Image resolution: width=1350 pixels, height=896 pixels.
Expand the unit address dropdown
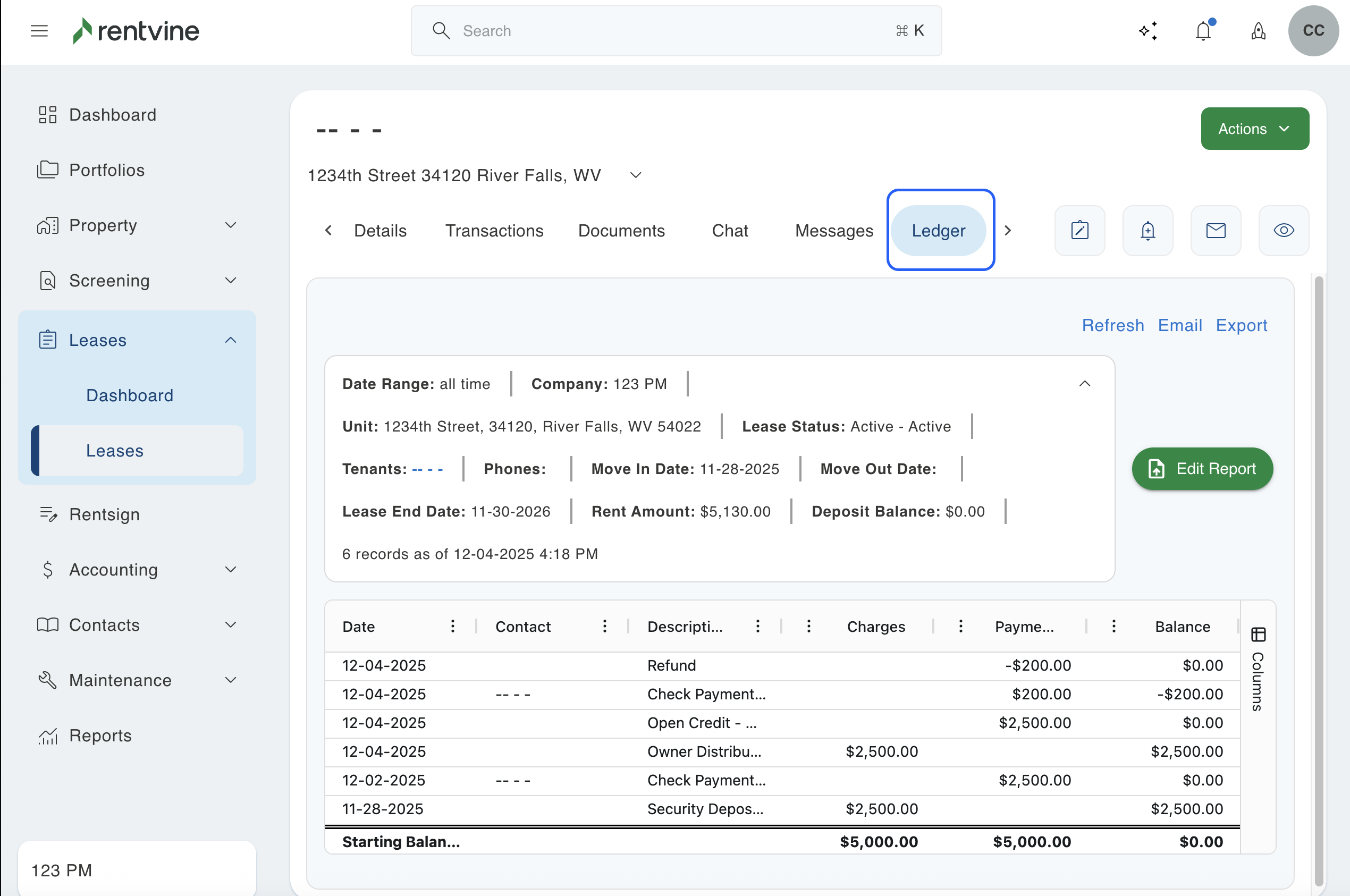click(x=635, y=175)
